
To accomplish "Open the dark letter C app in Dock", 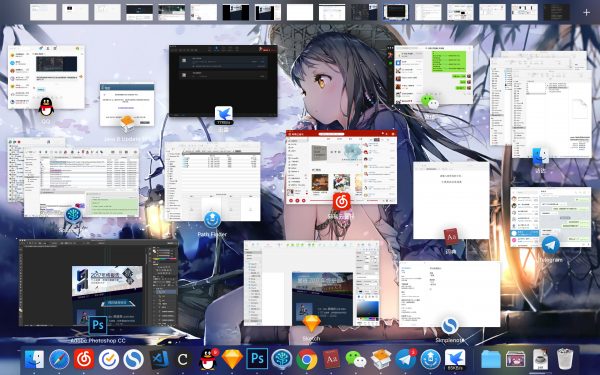I will pyautogui.click(x=183, y=360).
